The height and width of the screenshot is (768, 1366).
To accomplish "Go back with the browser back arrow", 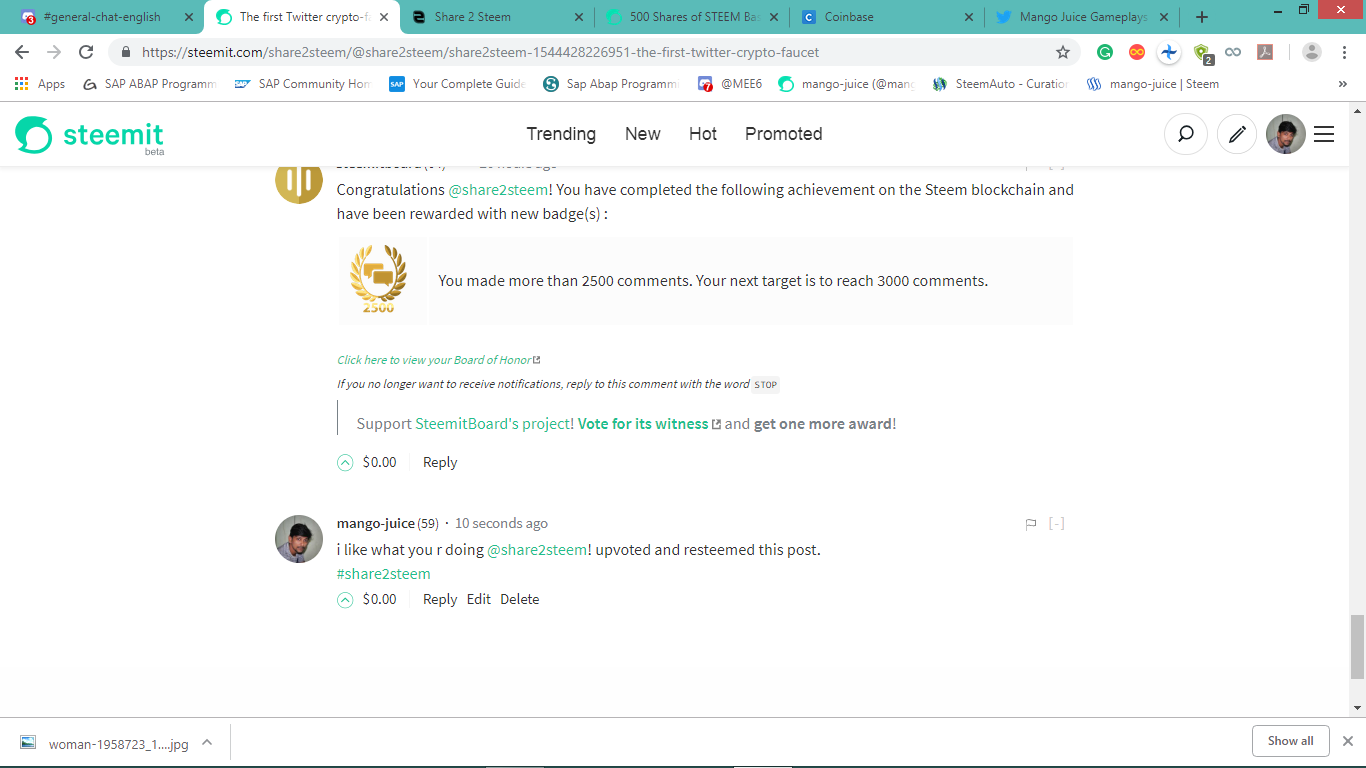I will [22, 52].
